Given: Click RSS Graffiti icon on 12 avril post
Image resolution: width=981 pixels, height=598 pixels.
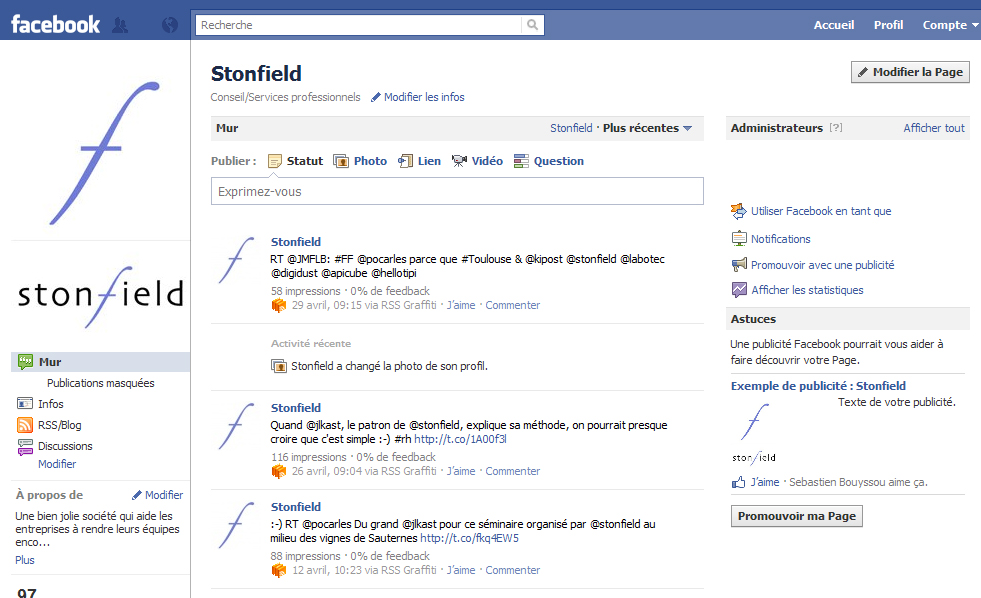Looking at the screenshot, I should (278, 570).
